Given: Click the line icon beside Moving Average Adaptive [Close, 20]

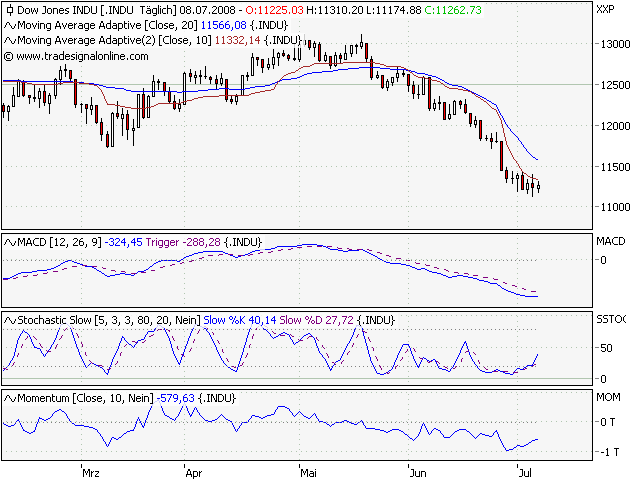Looking at the screenshot, I should (9, 24).
